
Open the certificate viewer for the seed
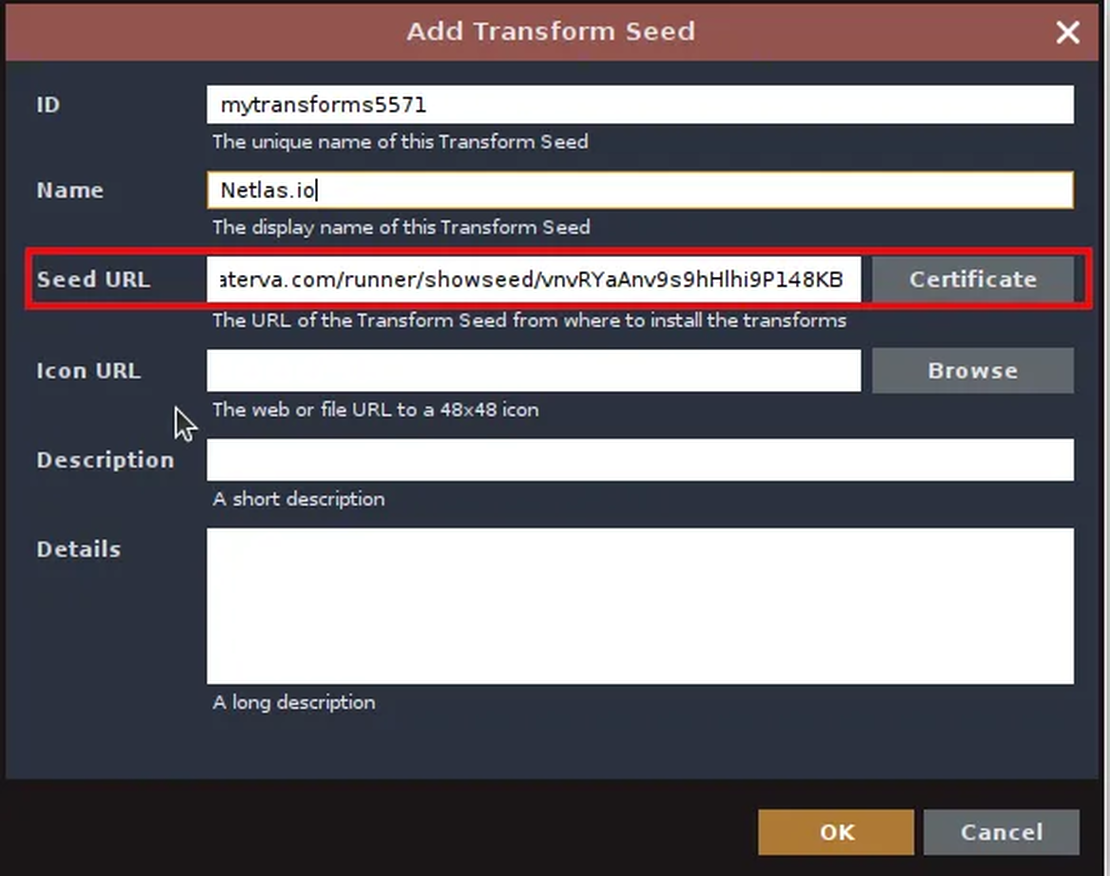click(x=972, y=279)
